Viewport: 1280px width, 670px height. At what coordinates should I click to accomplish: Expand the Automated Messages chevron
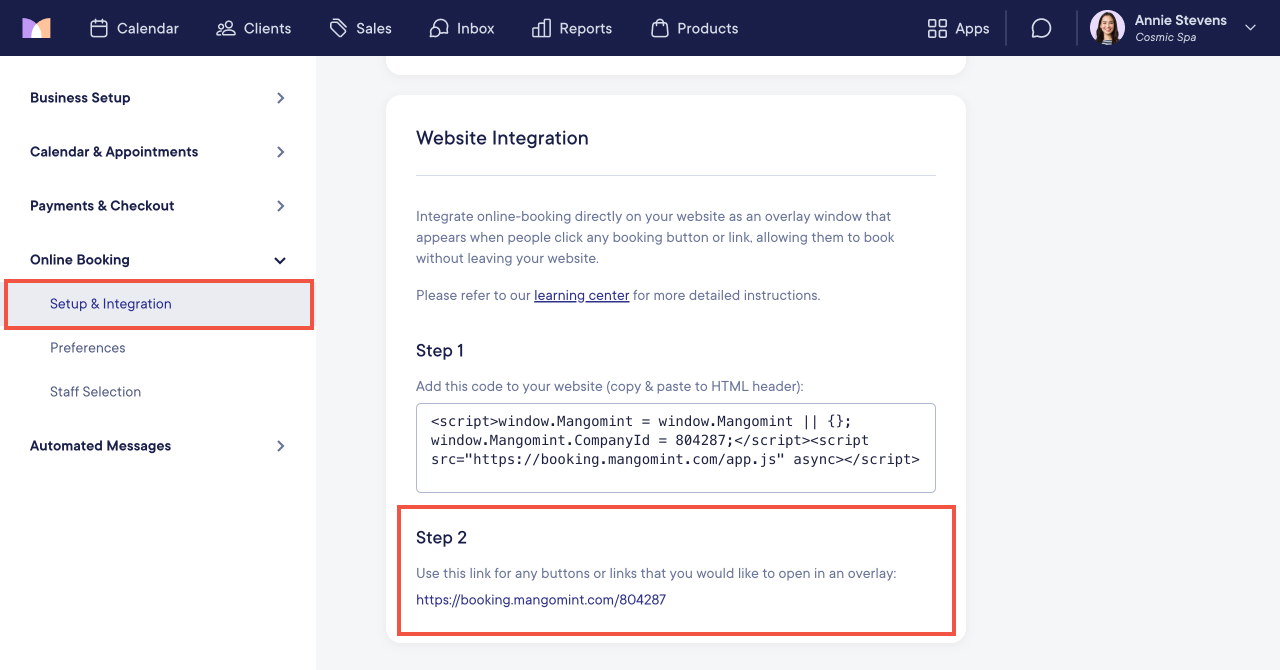[x=281, y=446]
